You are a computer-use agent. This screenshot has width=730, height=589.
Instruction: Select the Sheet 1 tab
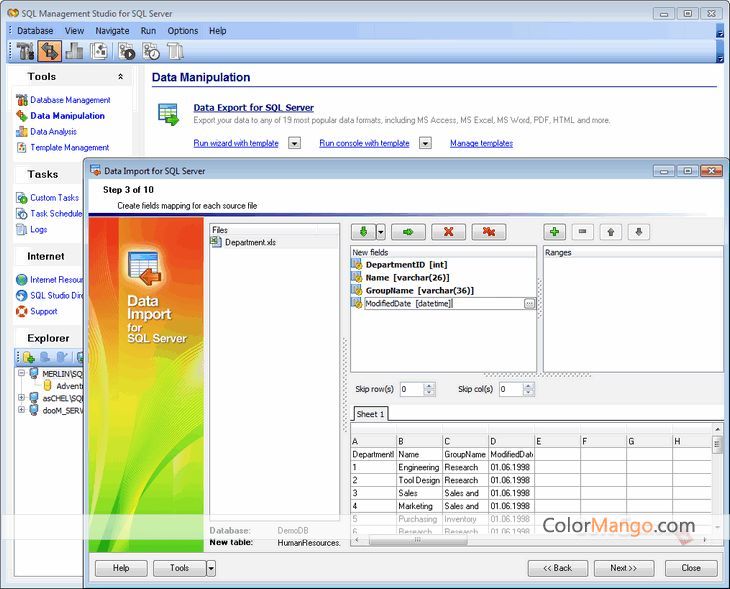(371, 414)
